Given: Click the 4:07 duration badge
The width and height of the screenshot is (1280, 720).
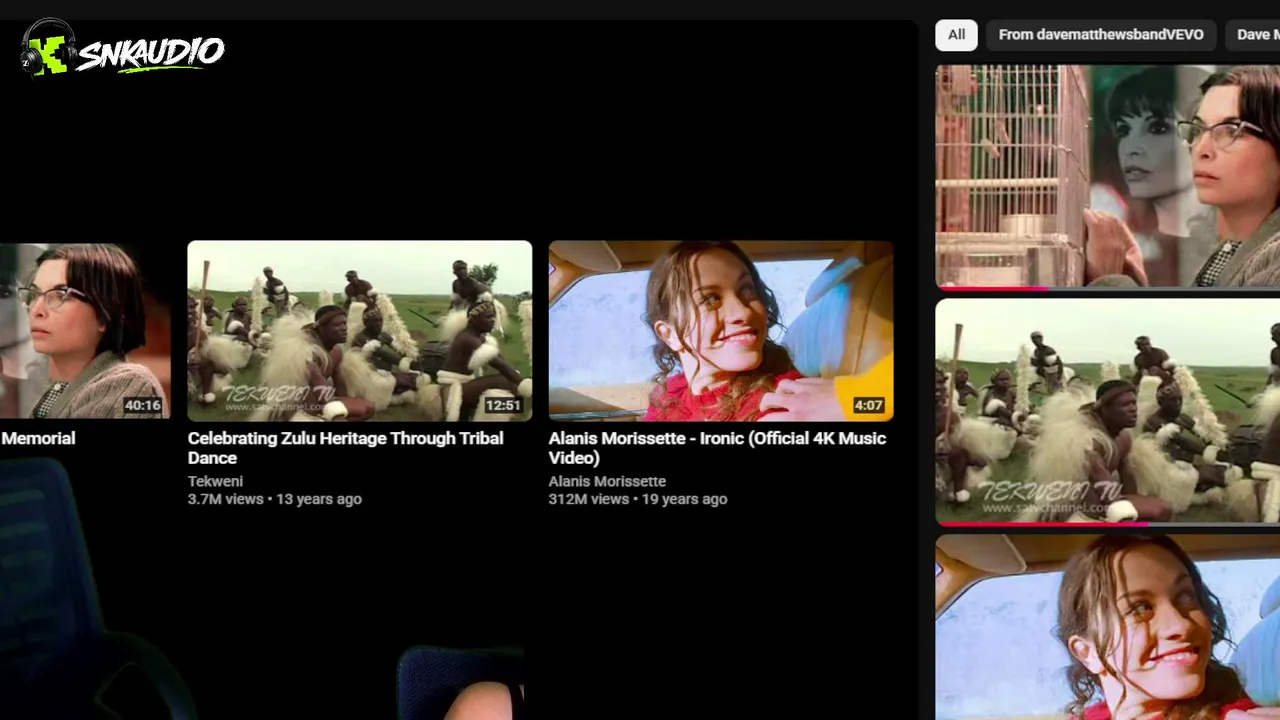Looking at the screenshot, I should click(x=868, y=405).
